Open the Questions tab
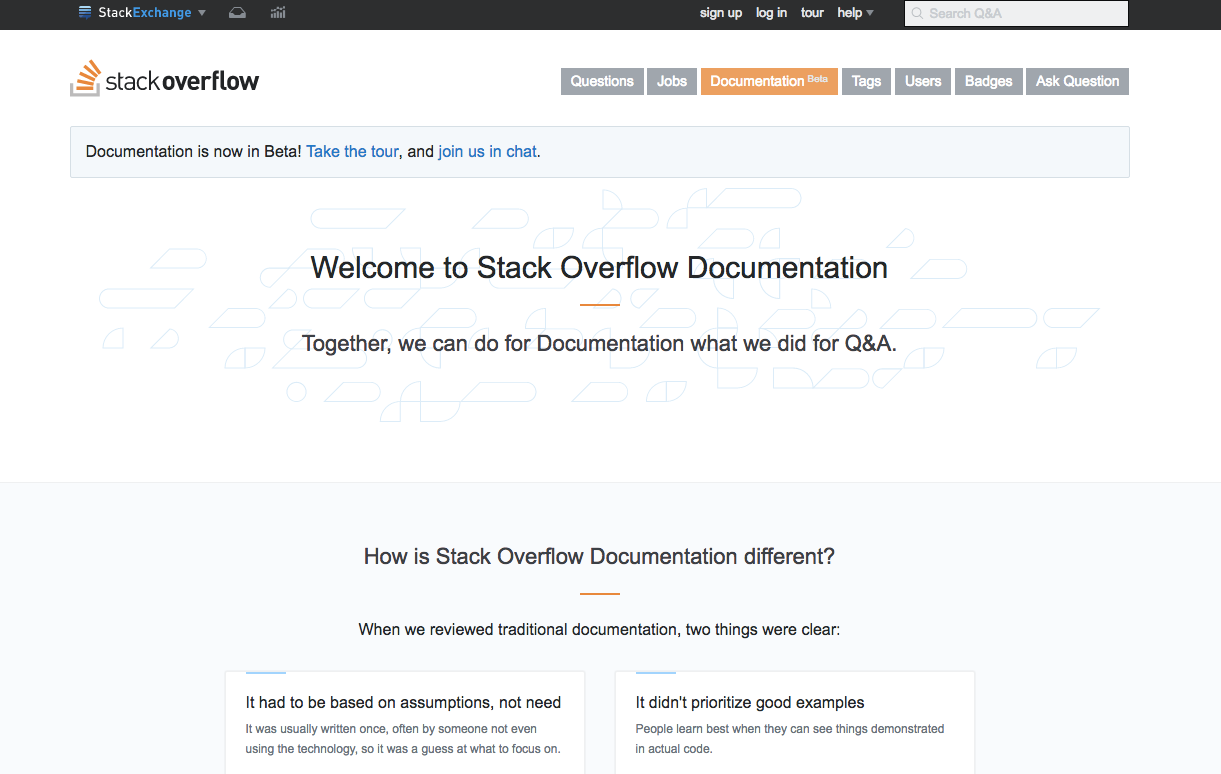The width and height of the screenshot is (1221, 774). [x=602, y=81]
